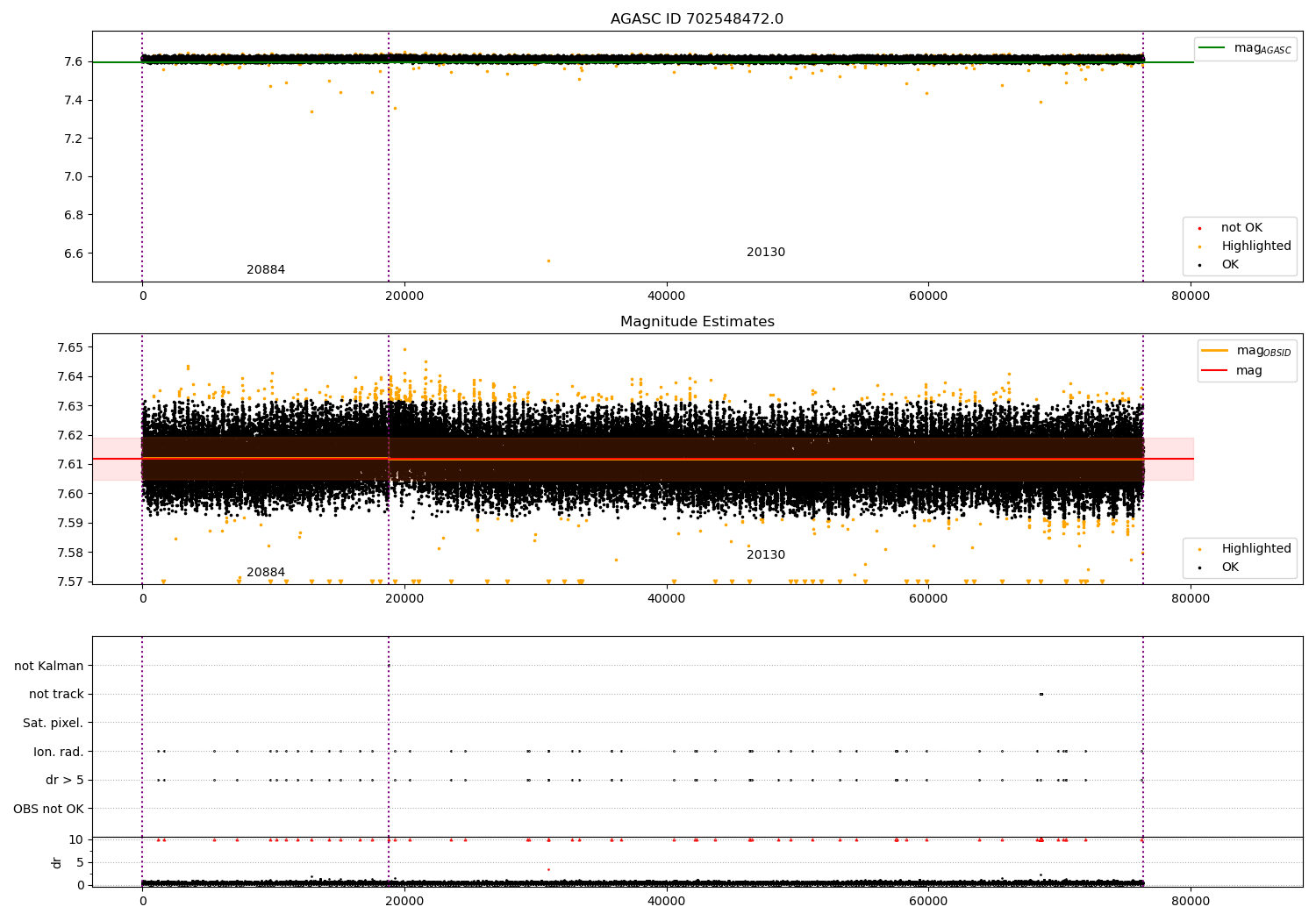Click the 7.57 y-tick in Magnitude Estimates
The height and width of the screenshot is (921, 1316).
click(x=69, y=582)
